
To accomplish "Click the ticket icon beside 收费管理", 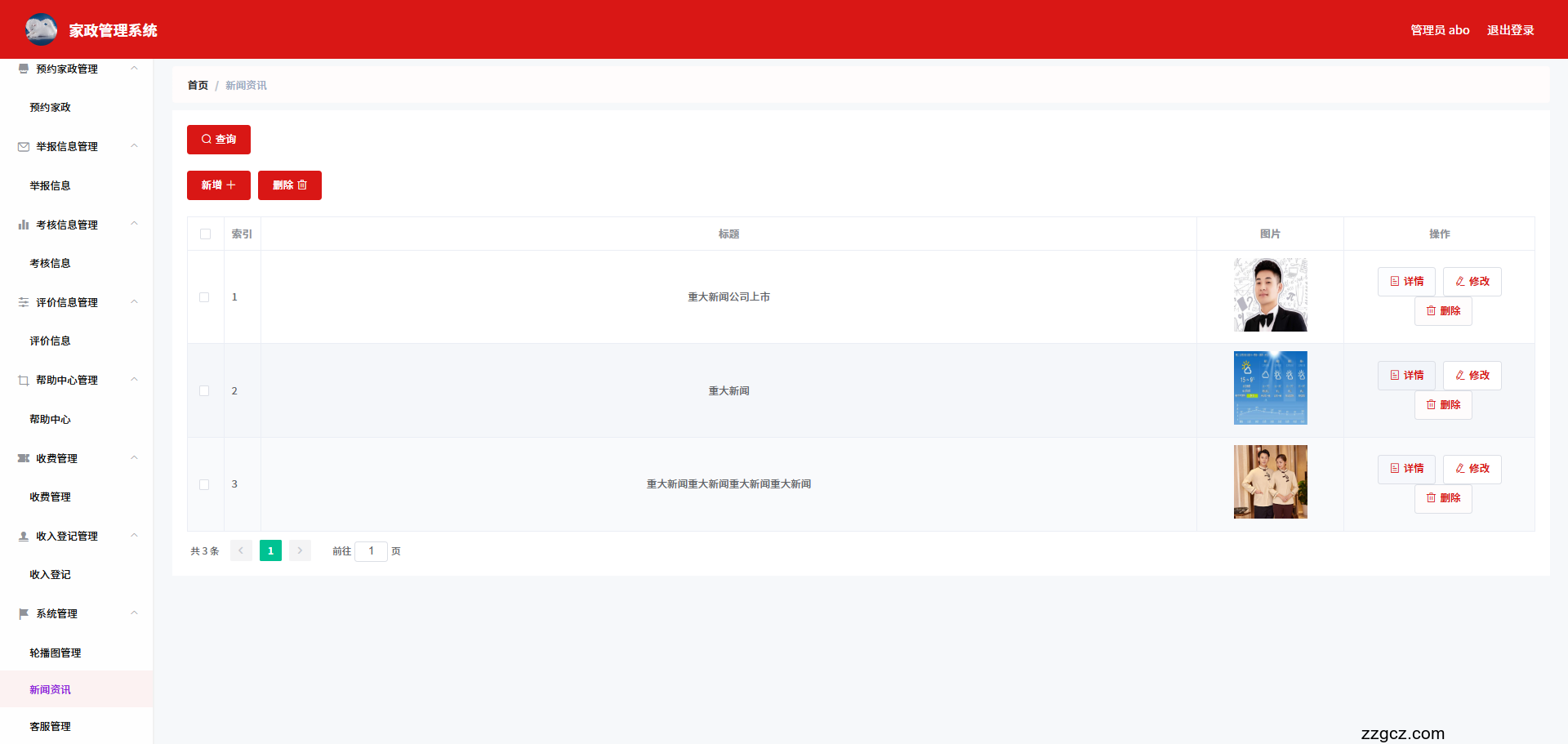I will [24, 458].
